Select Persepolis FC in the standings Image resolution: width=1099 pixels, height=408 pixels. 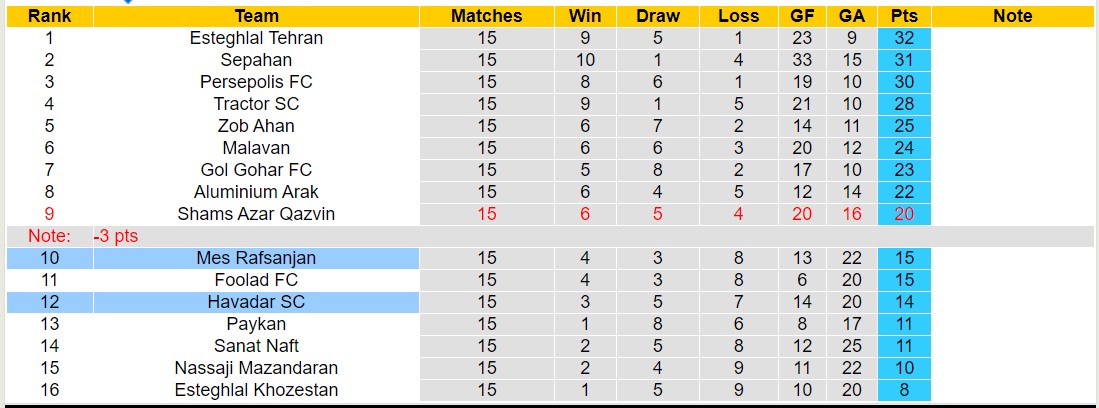point(256,82)
